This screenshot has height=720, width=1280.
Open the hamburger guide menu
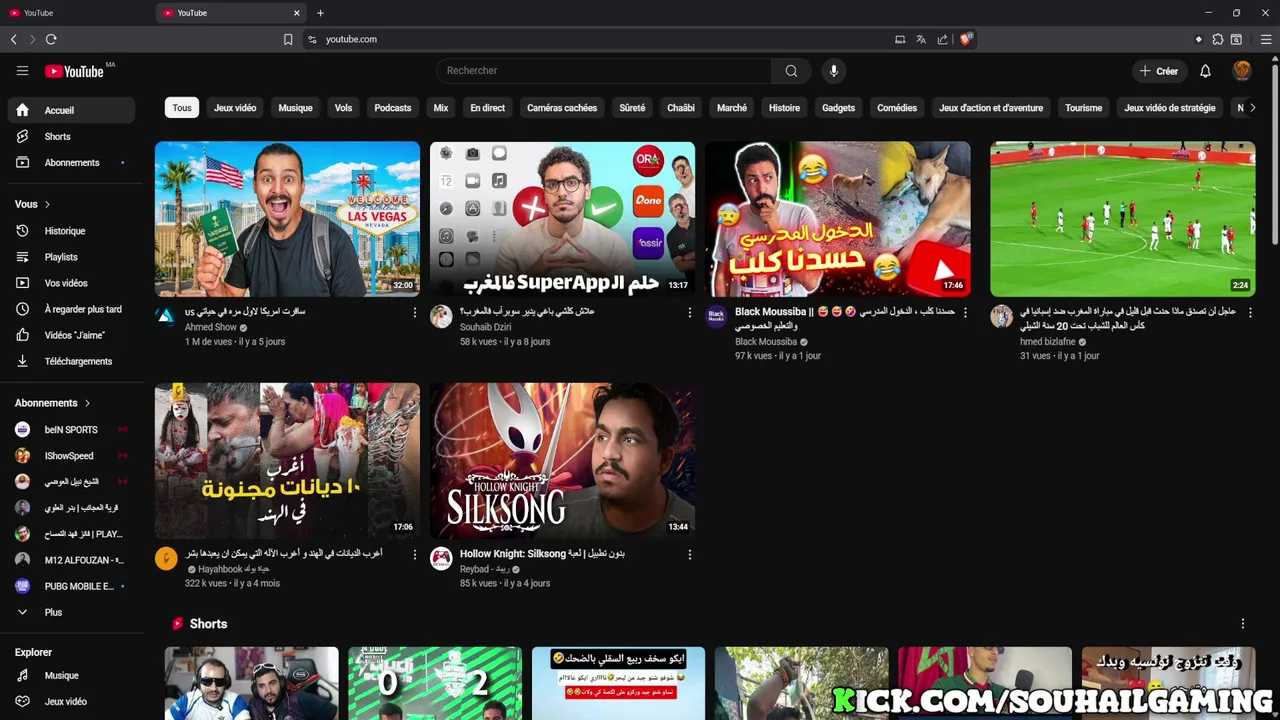pyautogui.click(x=22, y=71)
